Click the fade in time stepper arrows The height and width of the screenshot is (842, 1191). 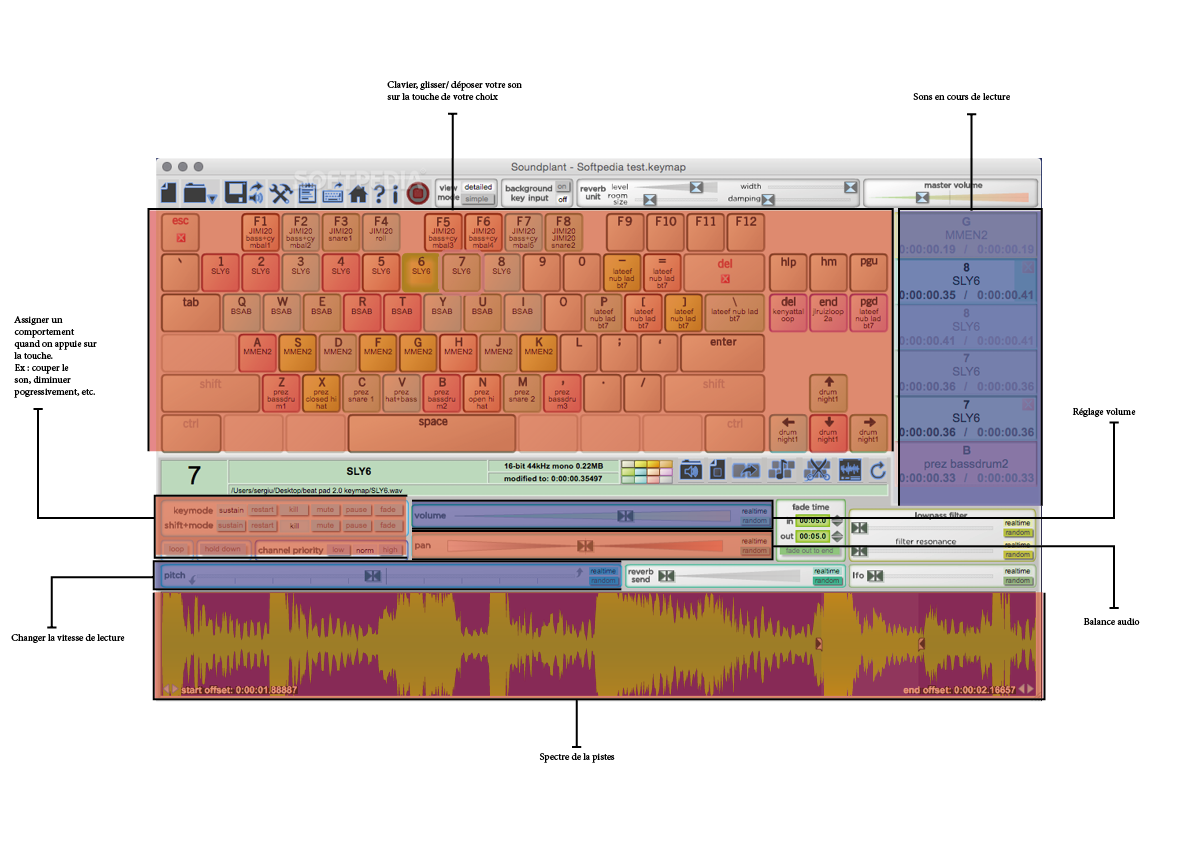837,522
